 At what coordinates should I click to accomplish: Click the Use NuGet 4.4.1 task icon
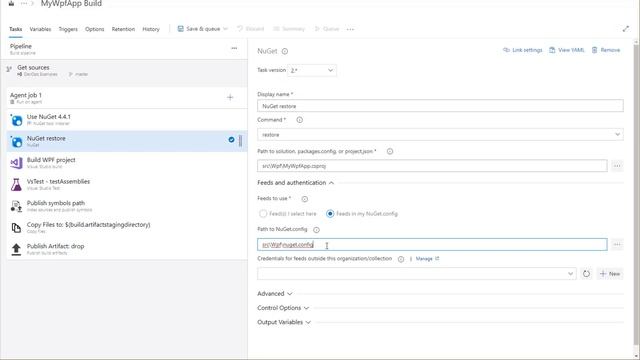(x=16, y=120)
